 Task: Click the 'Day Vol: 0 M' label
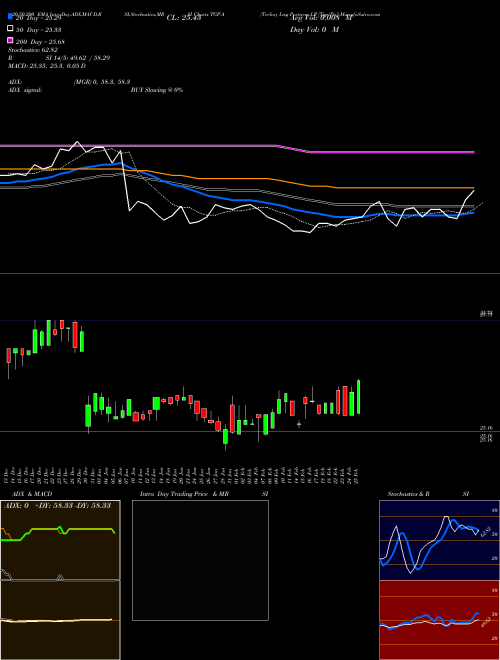(314, 29)
